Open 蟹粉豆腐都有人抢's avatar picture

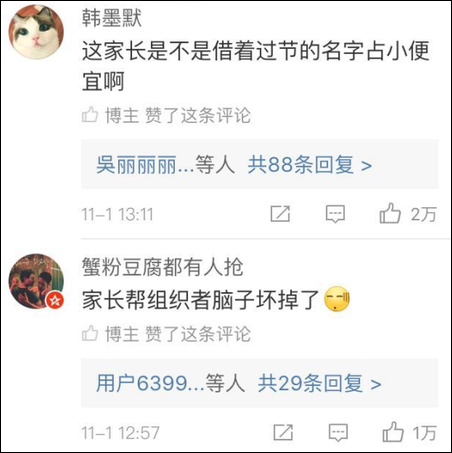pos(36,281)
